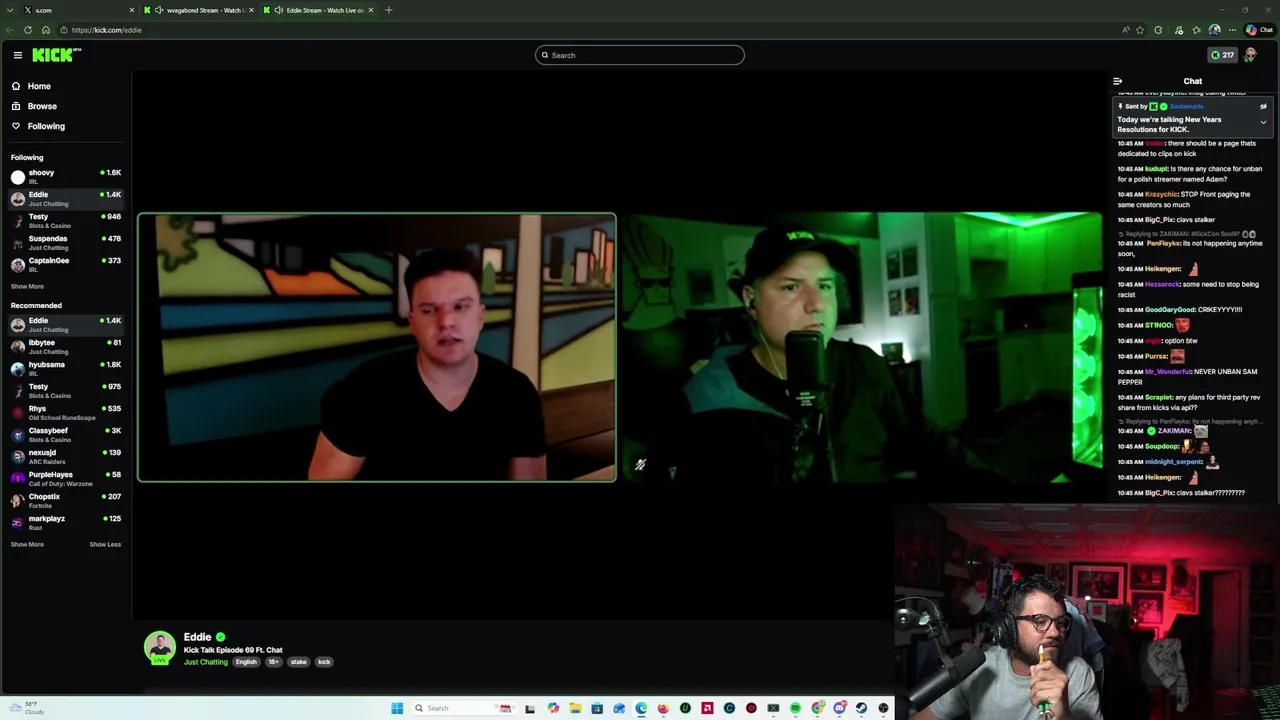Screen dimensions: 1280x720
Task: Open the browser favorites list
Action: click(x=1196, y=30)
